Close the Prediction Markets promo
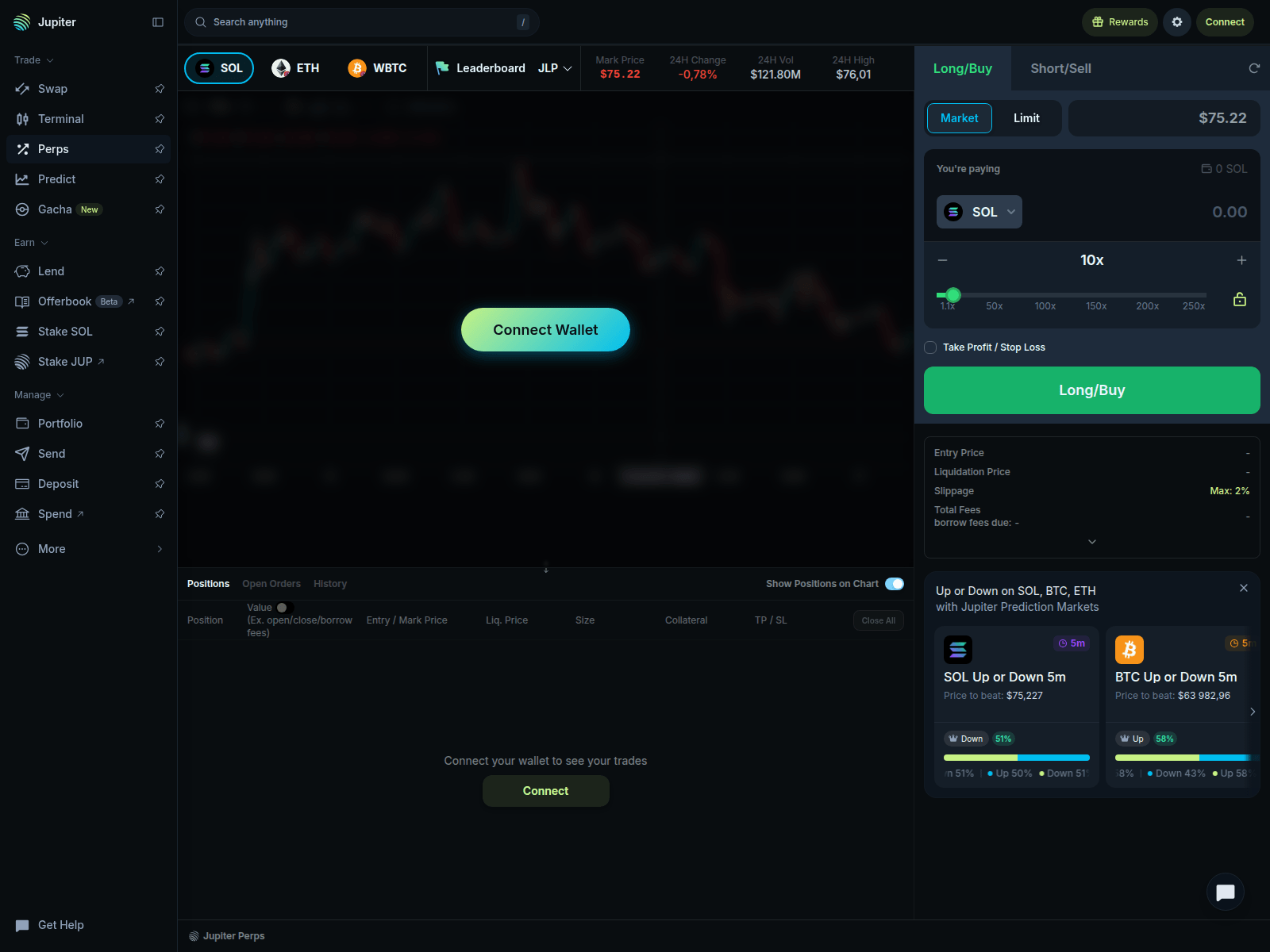 click(x=1244, y=588)
